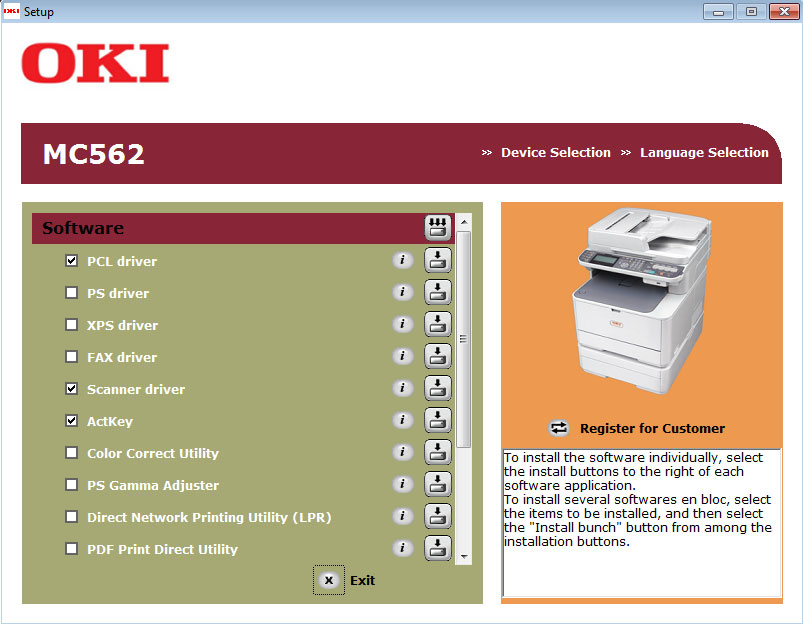Check the PS driver checkbox
The width and height of the screenshot is (803, 624).
(72, 293)
